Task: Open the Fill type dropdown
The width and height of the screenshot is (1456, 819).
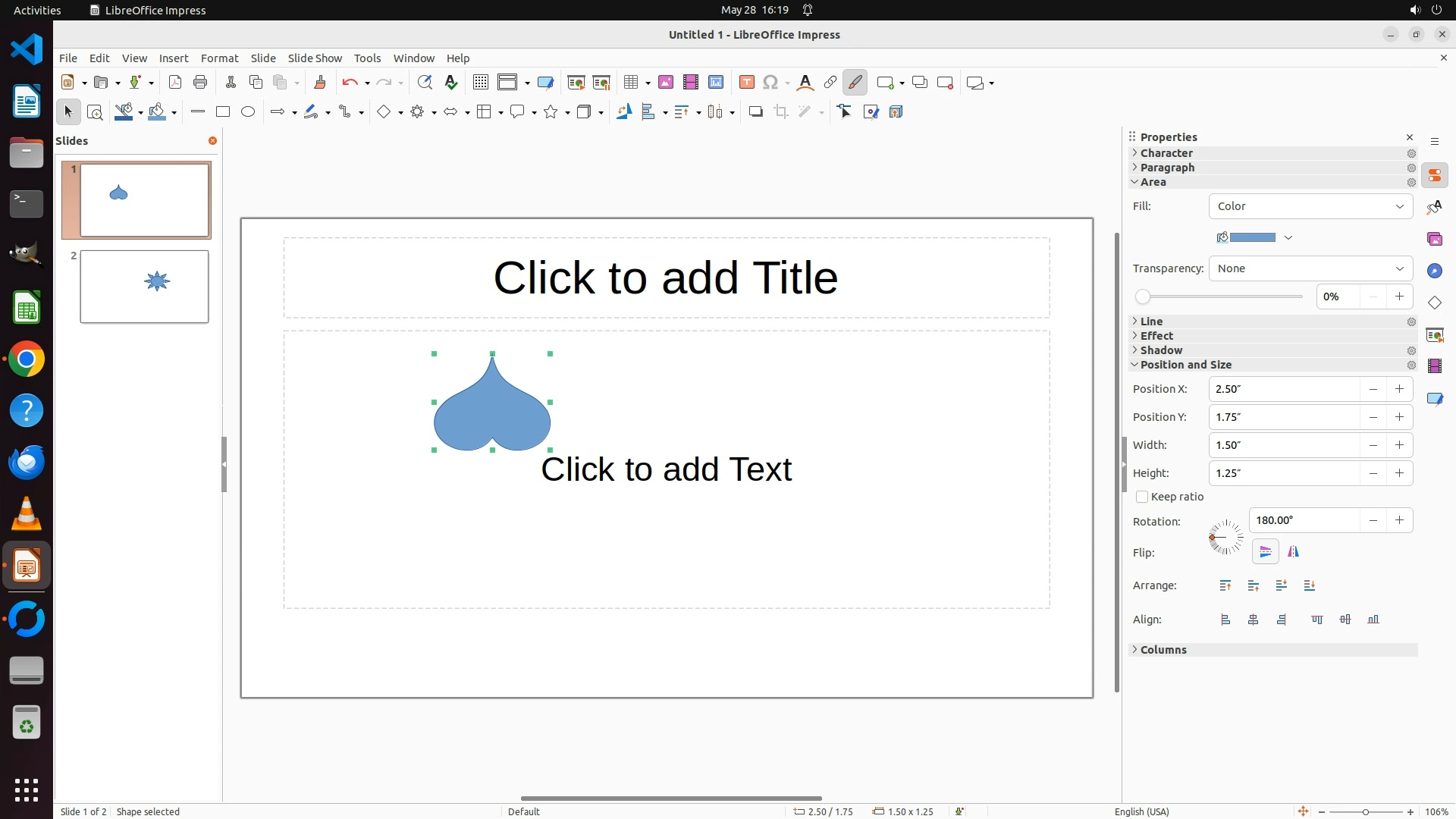Action: click(x=1310, y=206)
